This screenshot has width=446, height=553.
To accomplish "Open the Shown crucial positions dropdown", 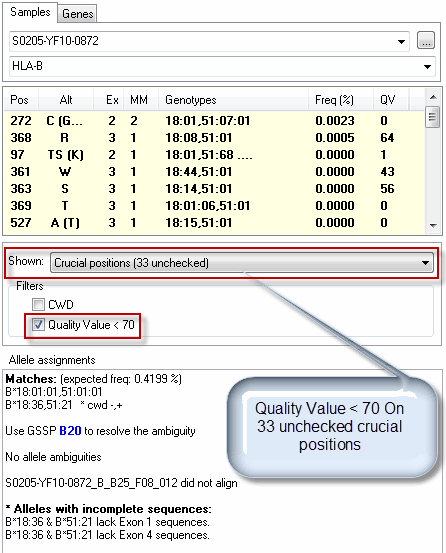I will 242,263.
